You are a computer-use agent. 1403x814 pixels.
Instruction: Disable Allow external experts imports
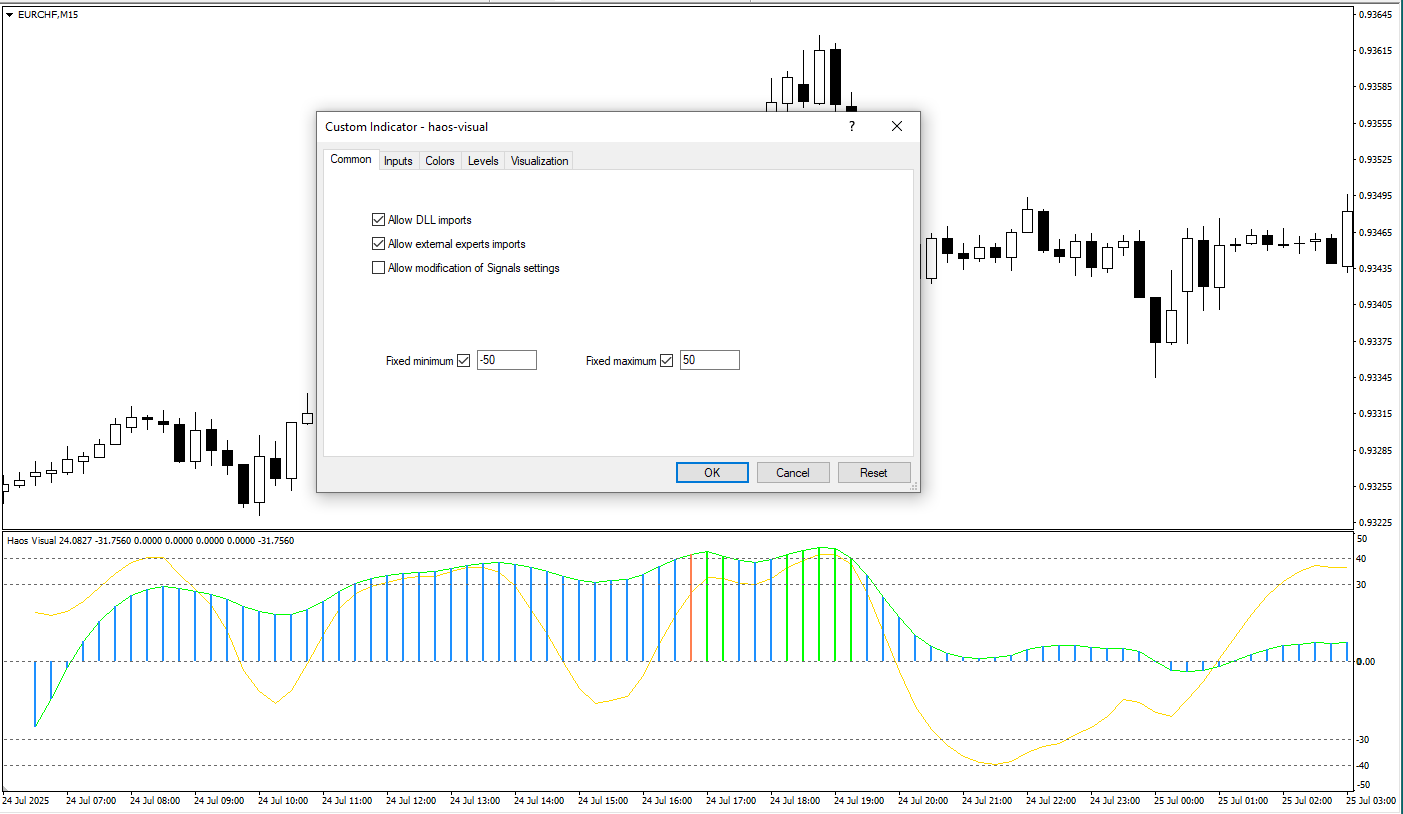378,244
